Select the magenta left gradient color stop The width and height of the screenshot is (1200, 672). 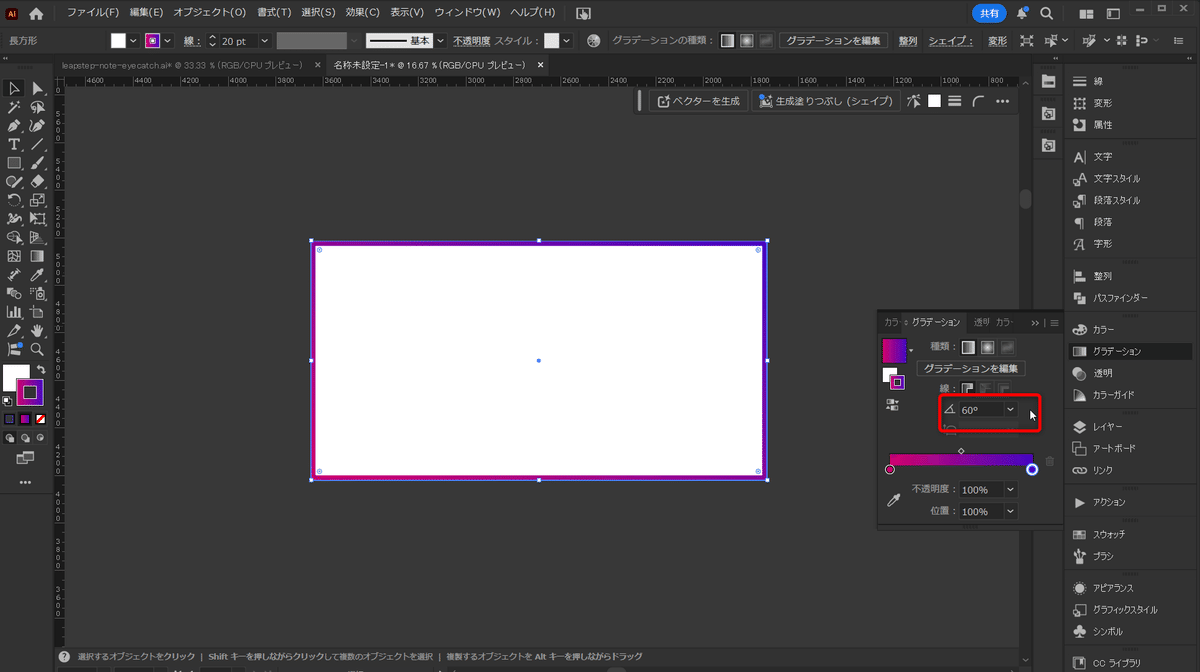pos(890,469)
